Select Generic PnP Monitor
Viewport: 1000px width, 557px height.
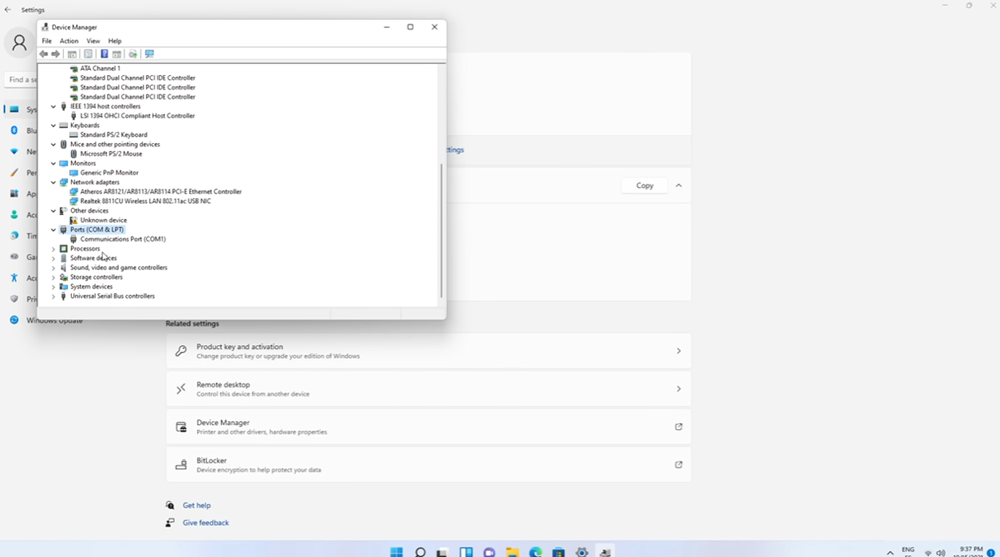click(109, 173)
